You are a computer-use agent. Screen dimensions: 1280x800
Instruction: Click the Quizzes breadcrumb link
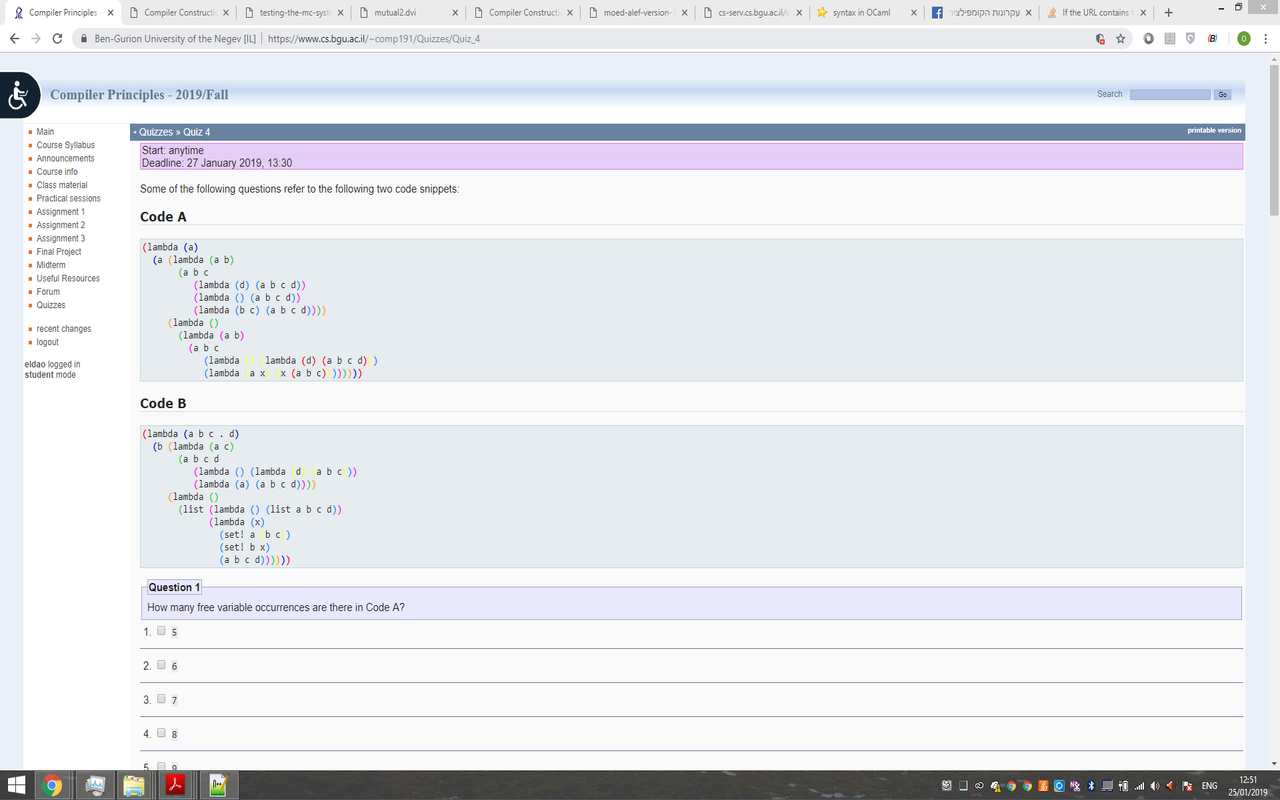[156, 132]
